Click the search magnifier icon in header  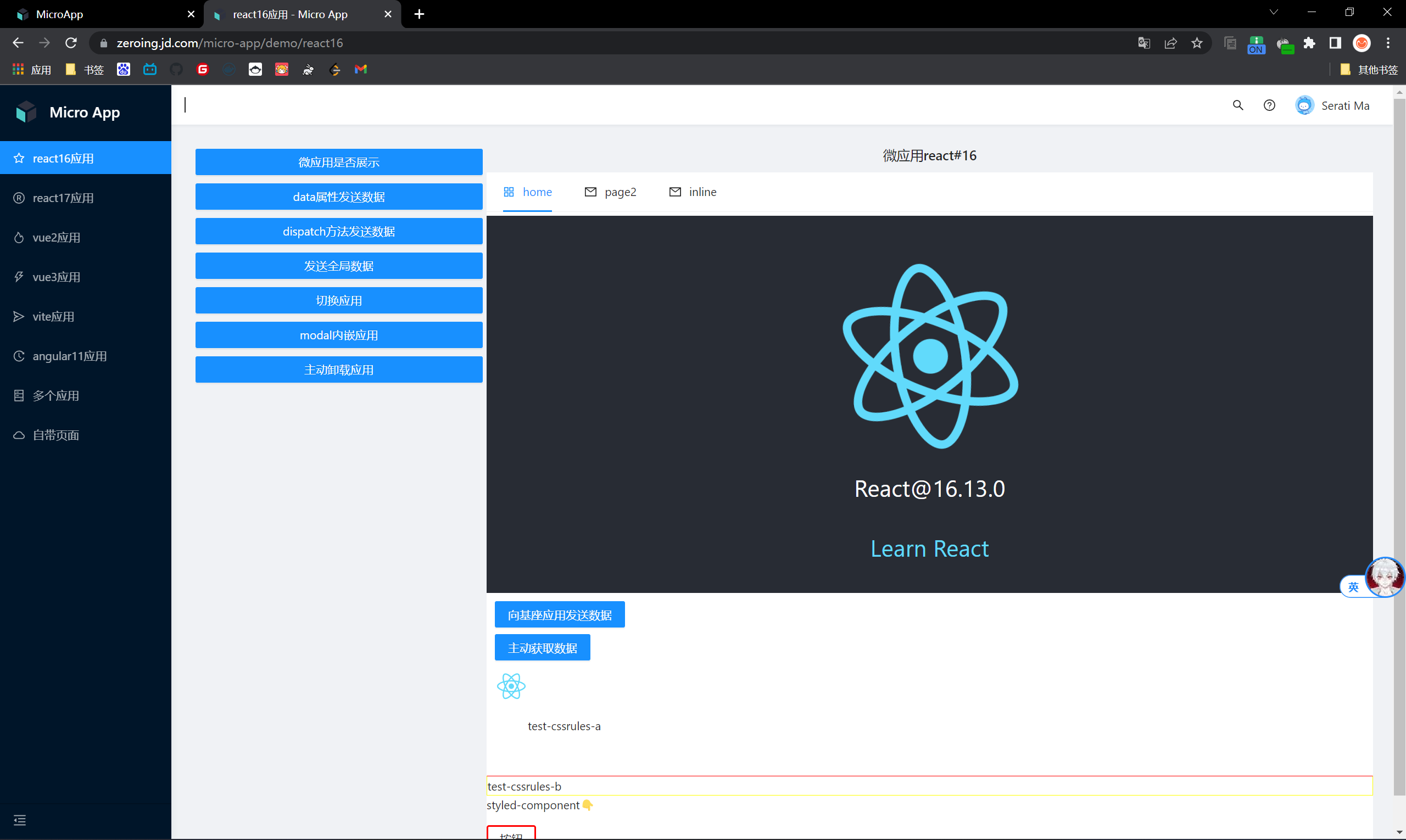[x=1238, y=105]
